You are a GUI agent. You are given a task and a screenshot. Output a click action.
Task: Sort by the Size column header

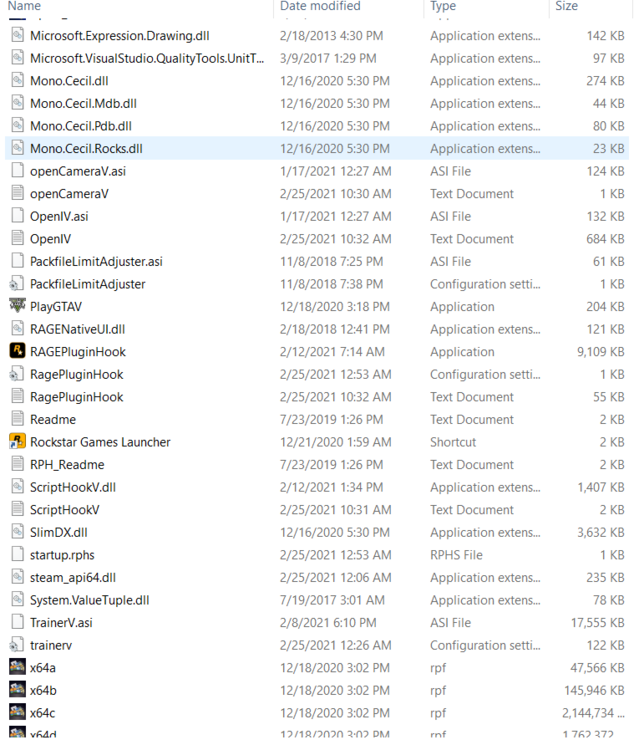(x=566, y=6)
